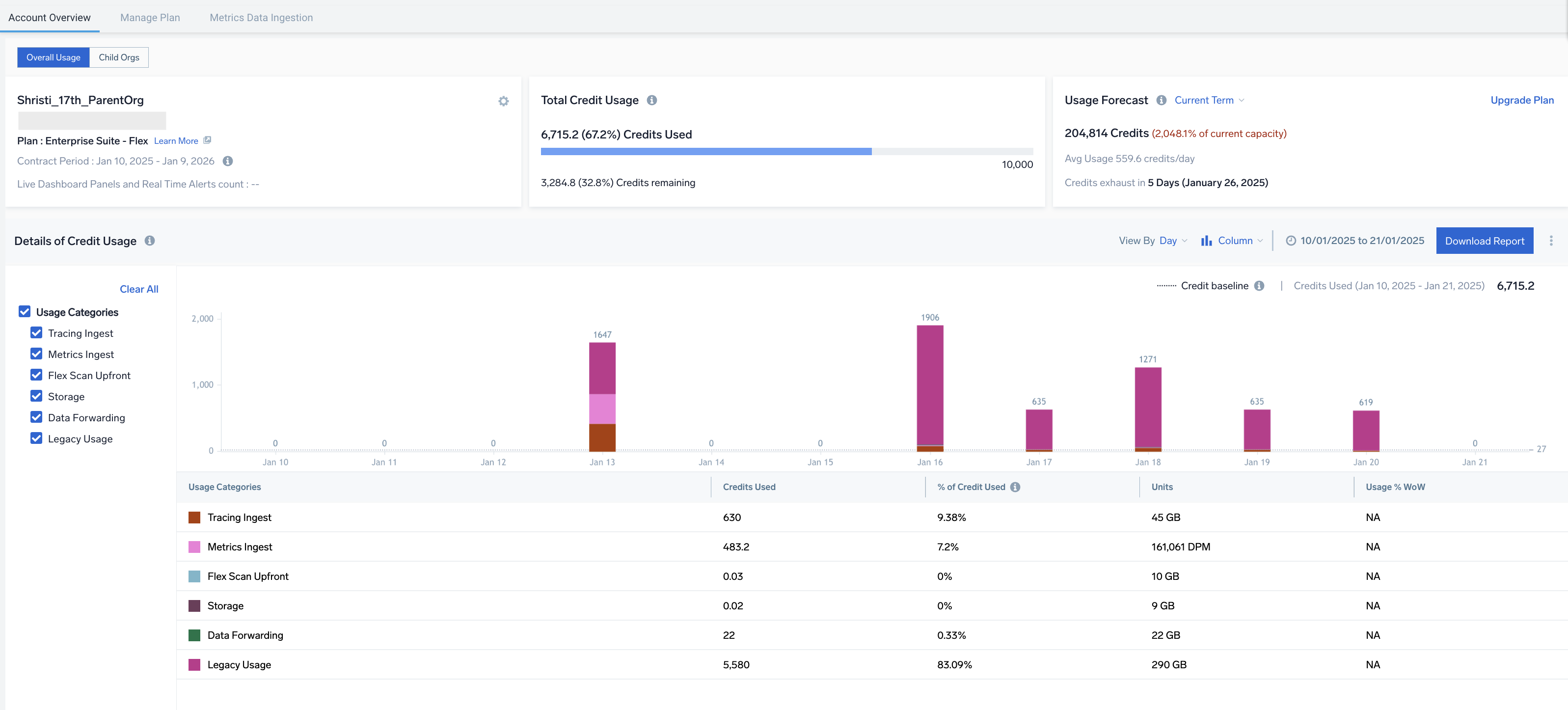1568x710 pixels.
Task: Click info icon next to Usage Forecast
Action: click(1161, 101)
